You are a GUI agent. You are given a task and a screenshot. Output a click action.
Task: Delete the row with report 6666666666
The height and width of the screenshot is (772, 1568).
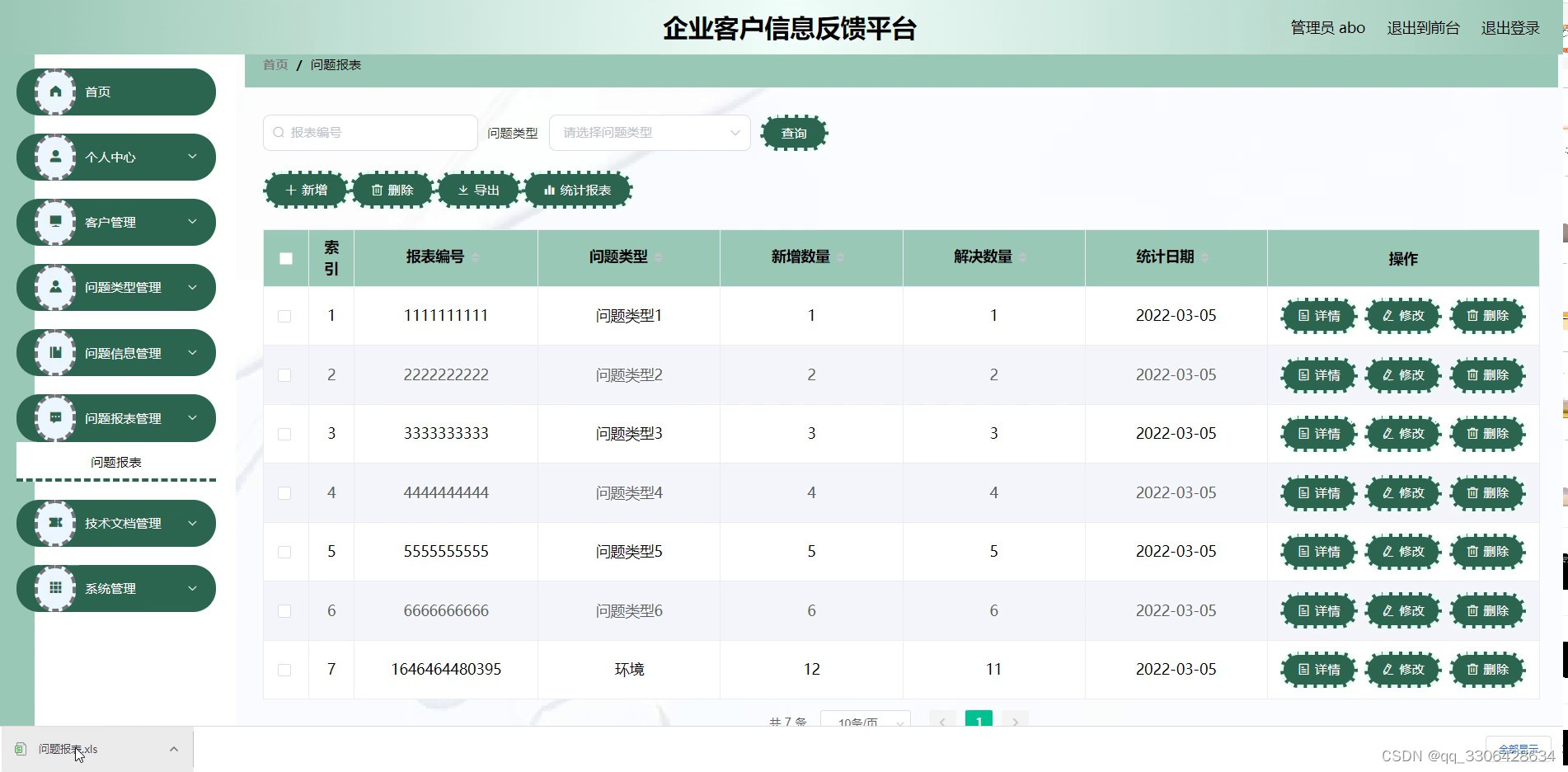click(1488, 611)
